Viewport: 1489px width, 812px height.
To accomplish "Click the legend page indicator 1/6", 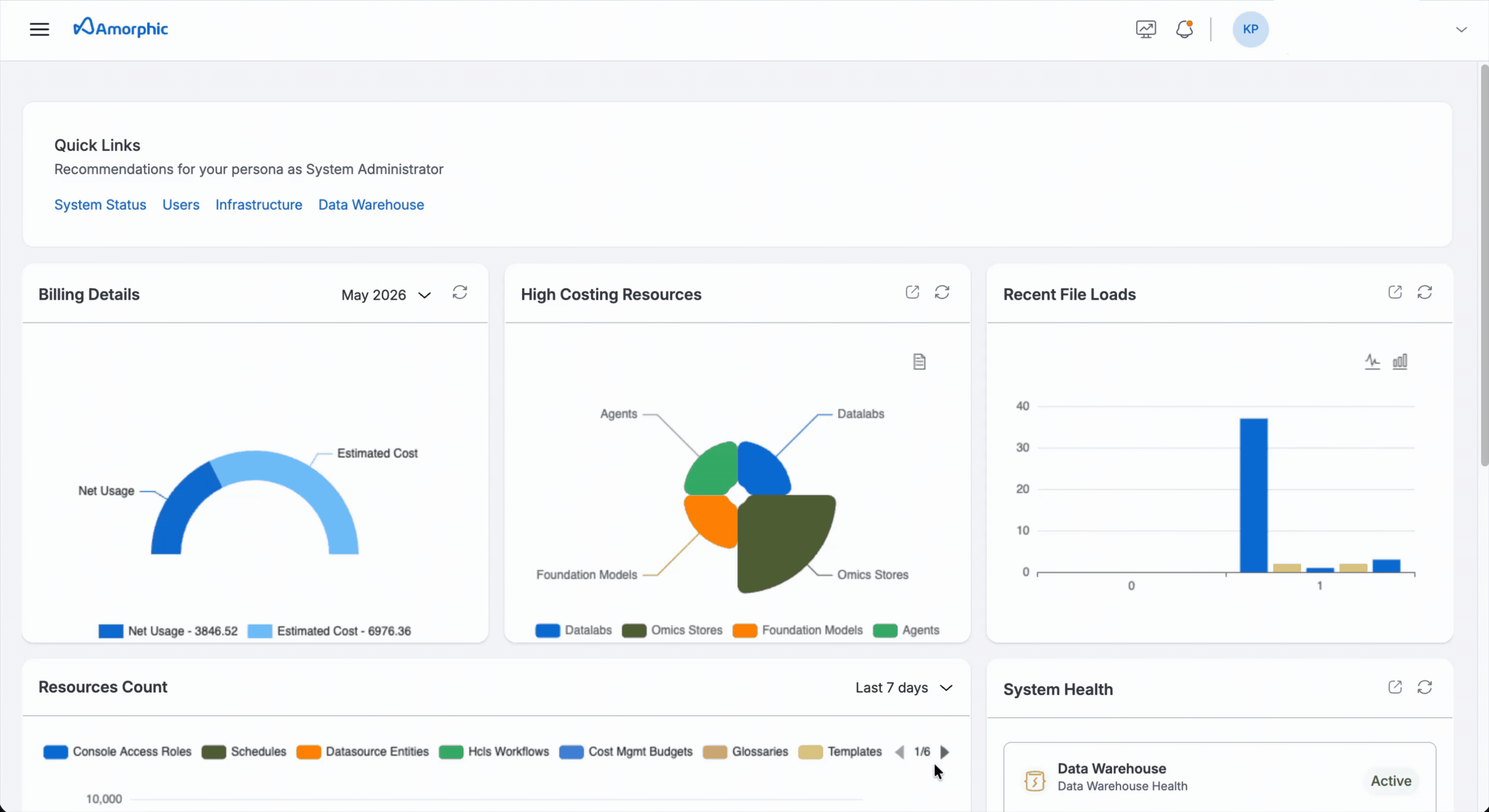I will click(922, 752).
